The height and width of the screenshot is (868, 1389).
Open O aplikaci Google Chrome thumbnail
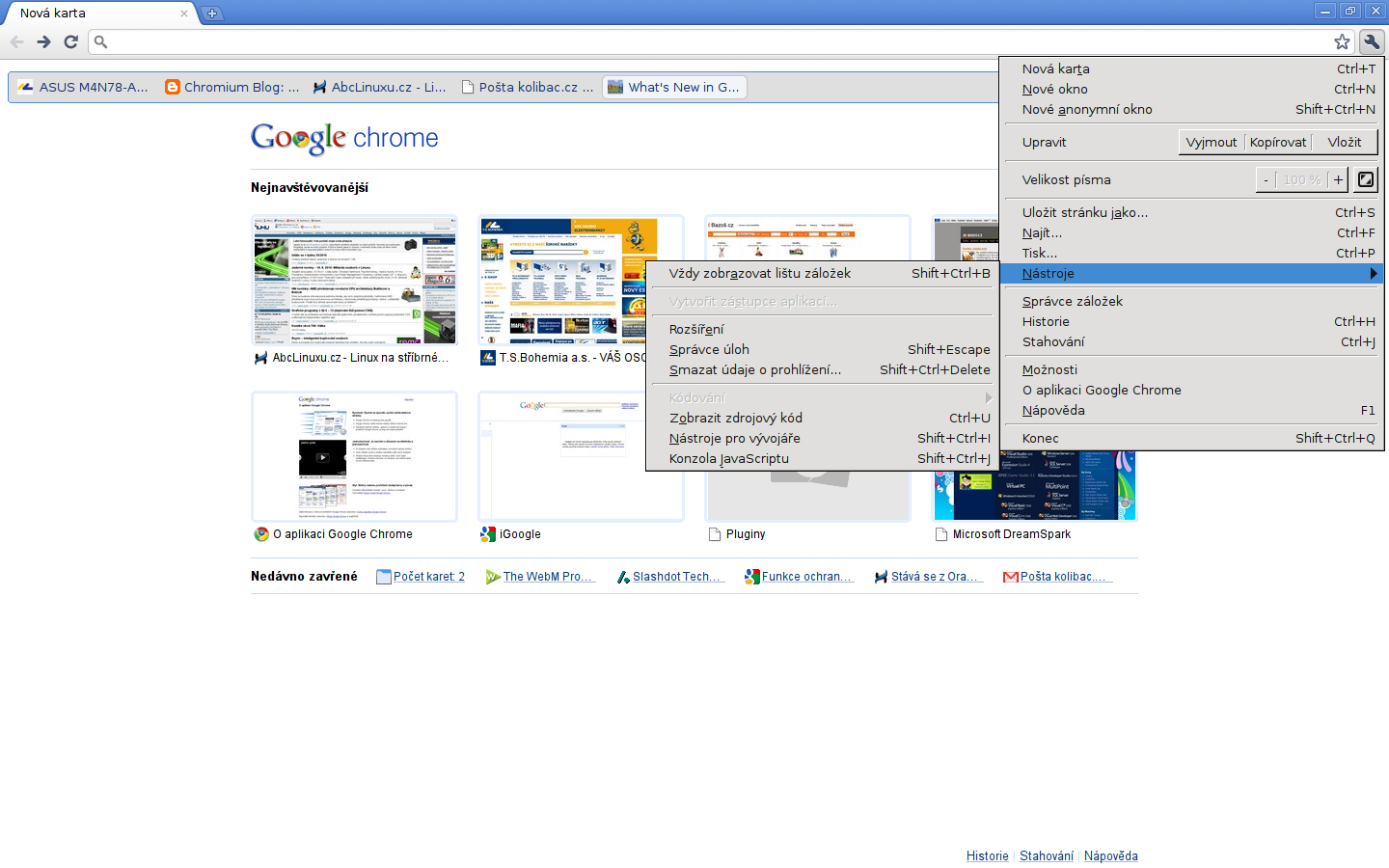[354, 457]
